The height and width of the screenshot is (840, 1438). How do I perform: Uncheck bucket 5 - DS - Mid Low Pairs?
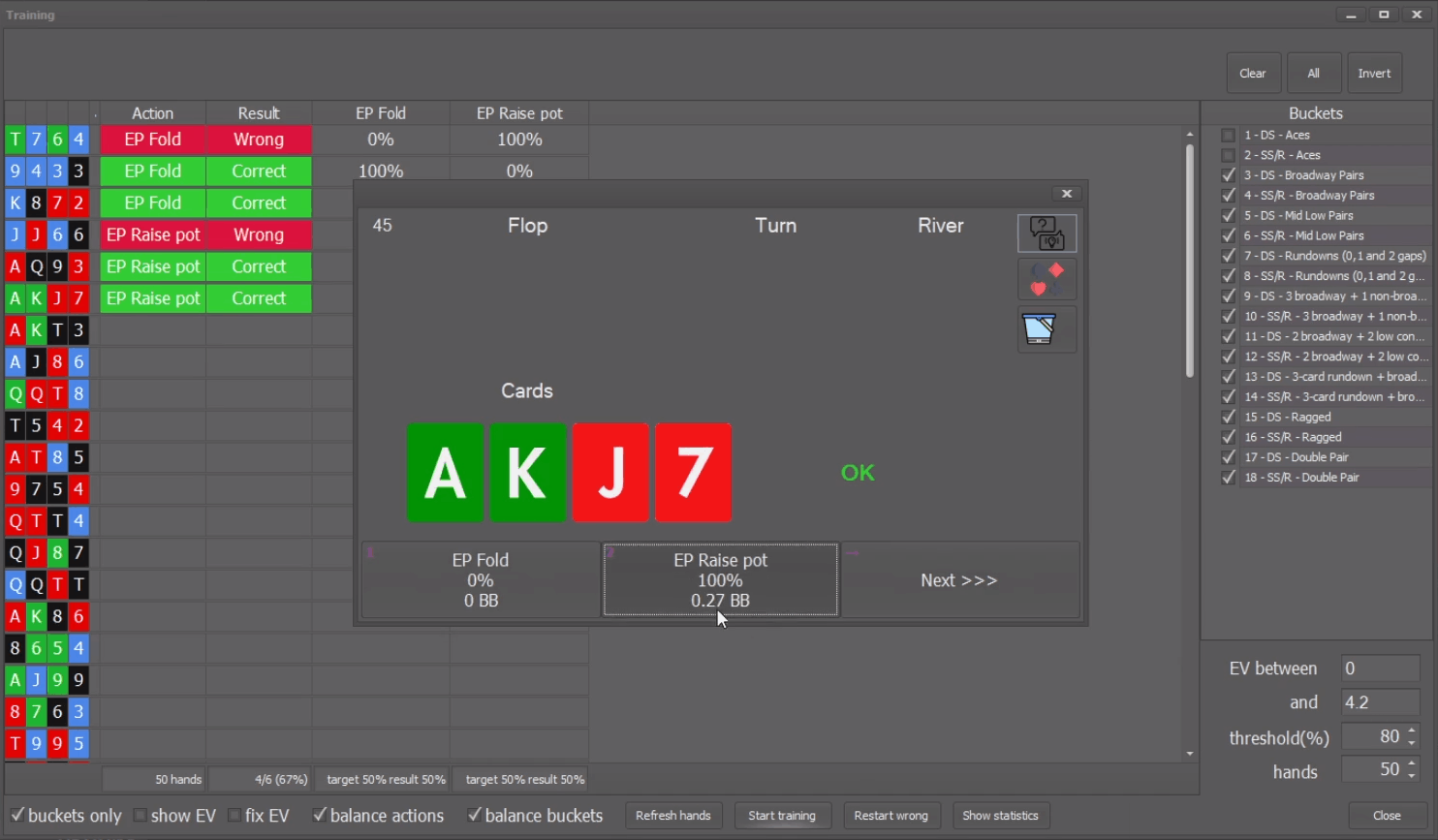tap(1229, 216)
